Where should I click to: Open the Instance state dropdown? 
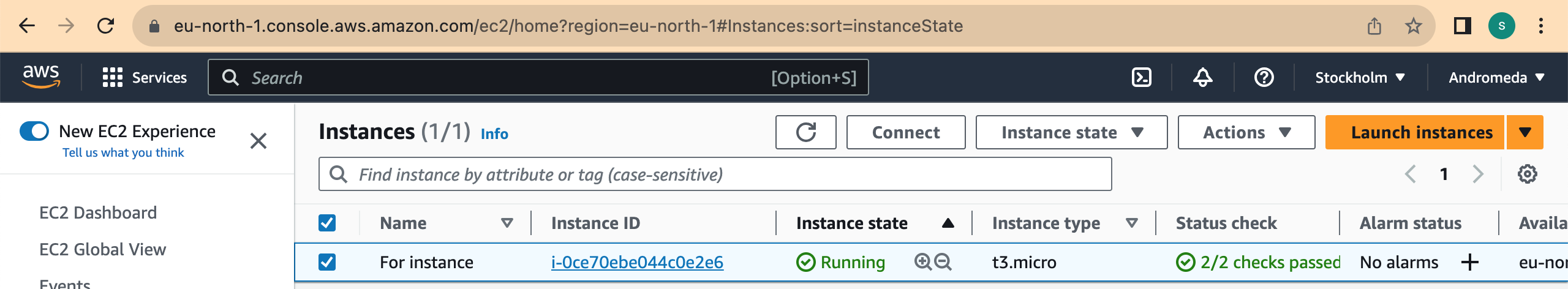[x=1071, y=132]
